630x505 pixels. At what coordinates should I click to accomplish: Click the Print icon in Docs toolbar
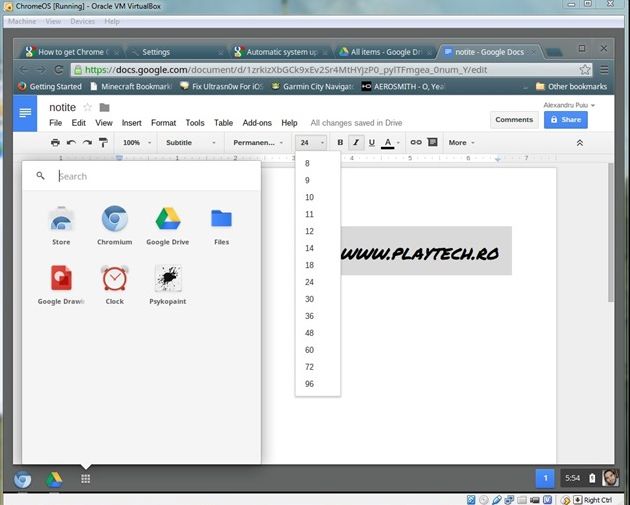coord(55,143)
